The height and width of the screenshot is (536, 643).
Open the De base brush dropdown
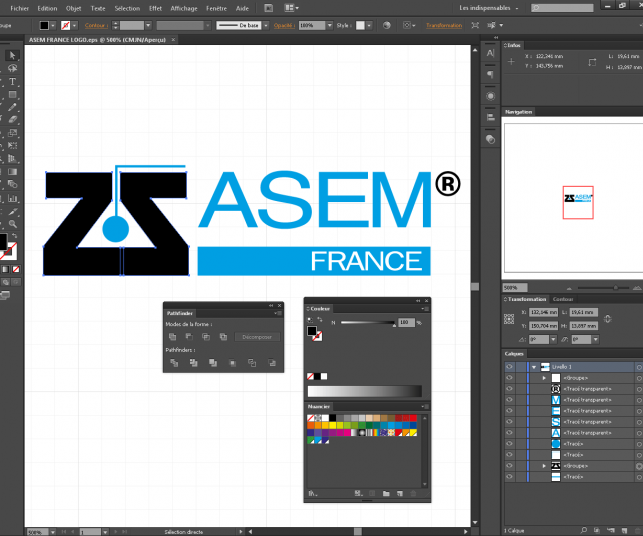tap(266, 25)
